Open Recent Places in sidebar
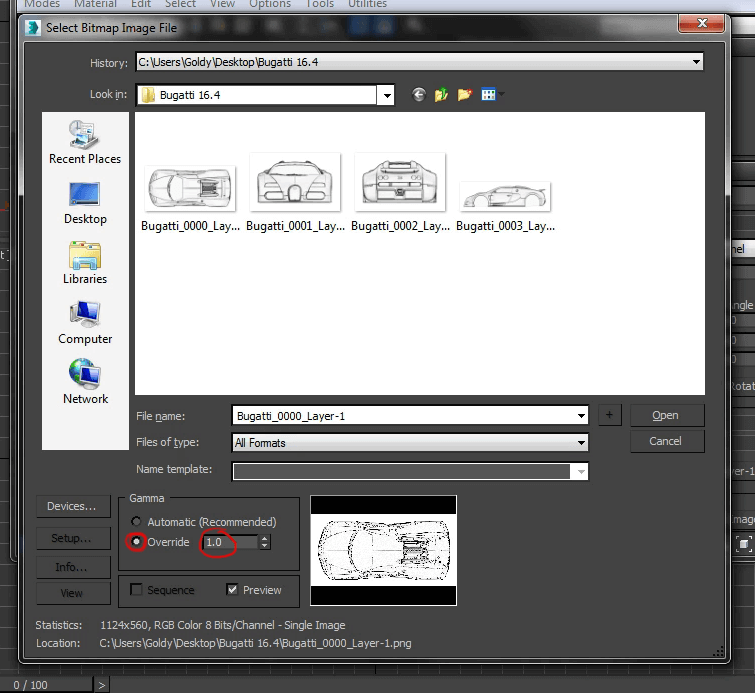Image resolution: width=755 pixels, height=693 pixels. pos(85,142)
